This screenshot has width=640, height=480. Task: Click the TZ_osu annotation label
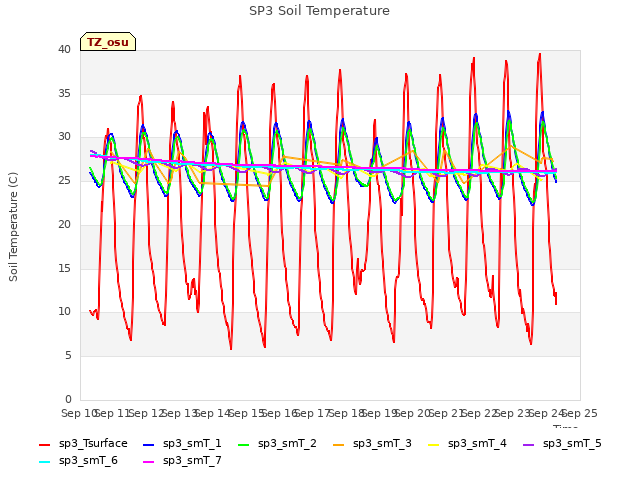pyautogui.click(x=108, y=42)
